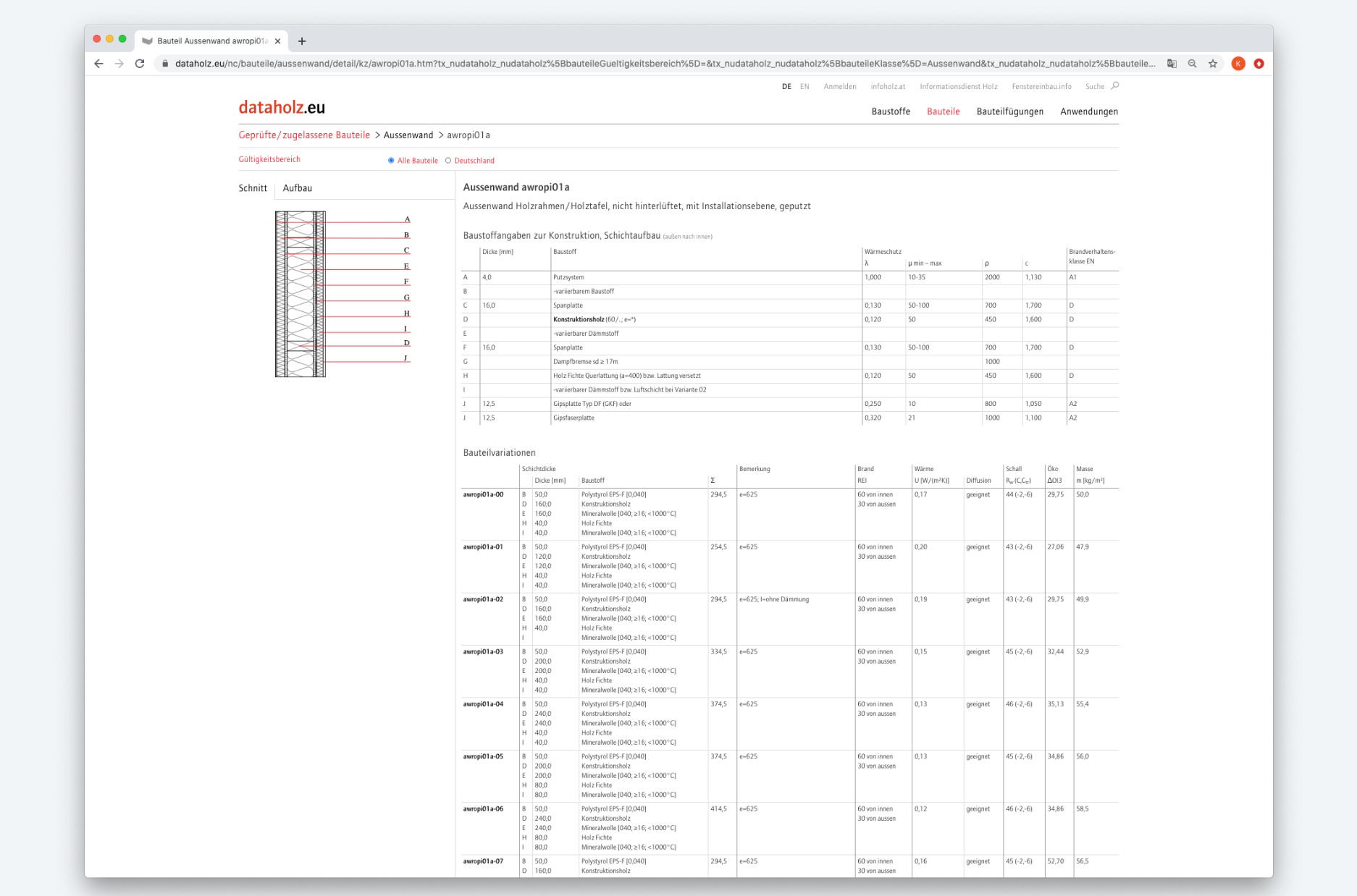Open the Bauteile menu
The height and width of the screenshot is (896, 1357).
944,111
